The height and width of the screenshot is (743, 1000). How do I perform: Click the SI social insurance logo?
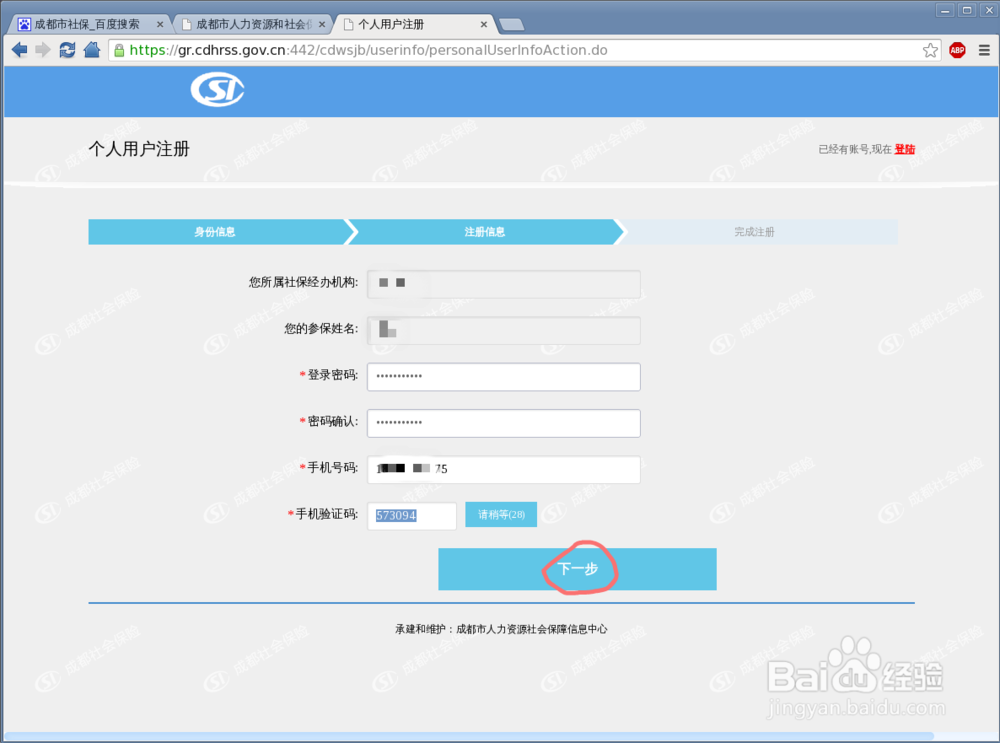coord(217,89)
